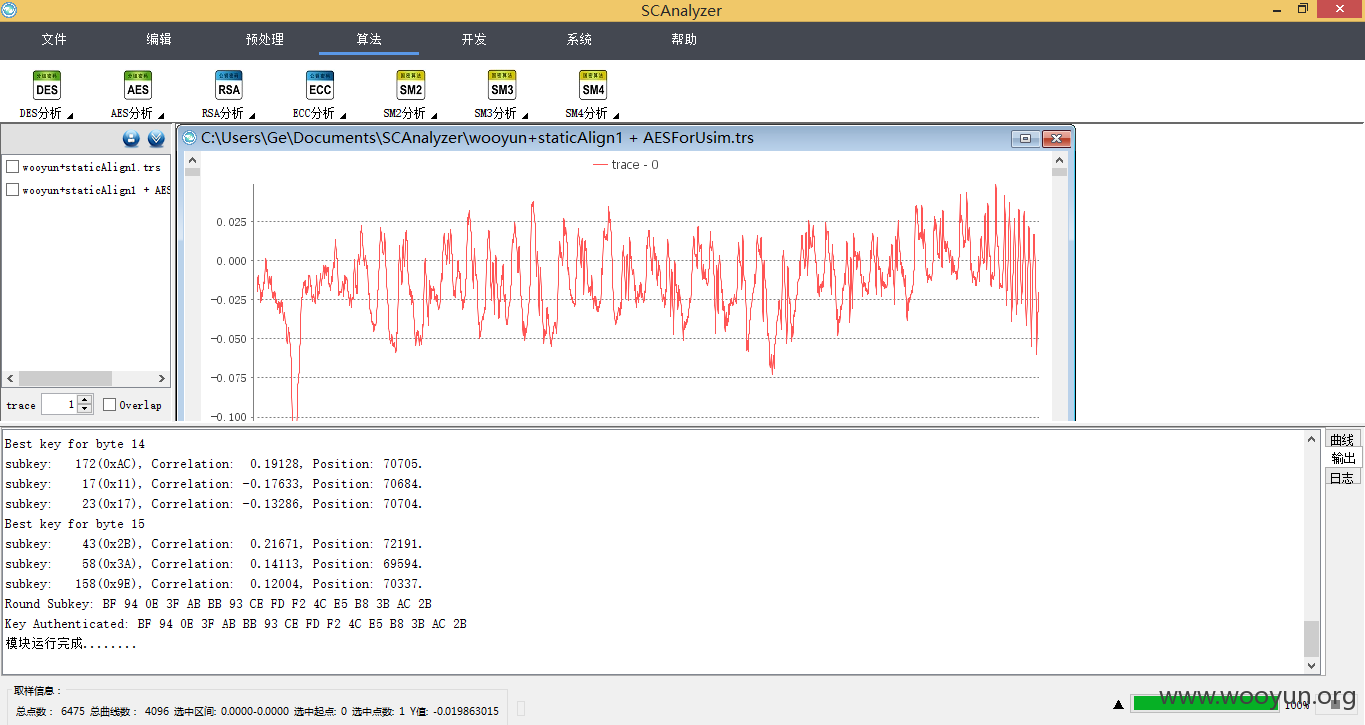The width and height of the screenshot is (1365, 725).
Task: Open the ECC analysis tool icon
Action: [320, 85]
